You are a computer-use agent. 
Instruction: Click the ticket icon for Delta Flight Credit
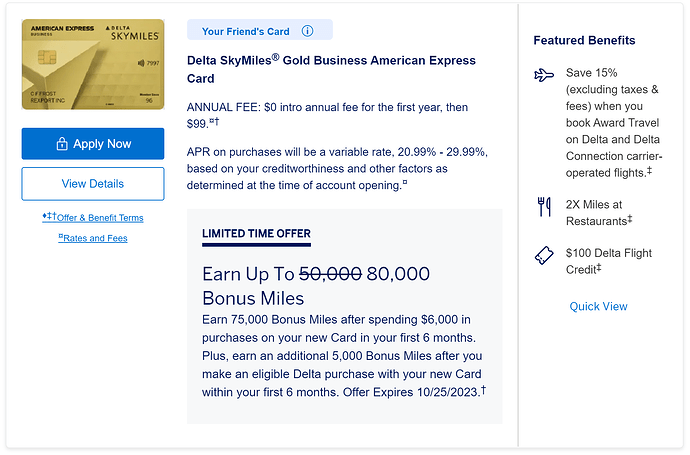(x=544, y=255)
